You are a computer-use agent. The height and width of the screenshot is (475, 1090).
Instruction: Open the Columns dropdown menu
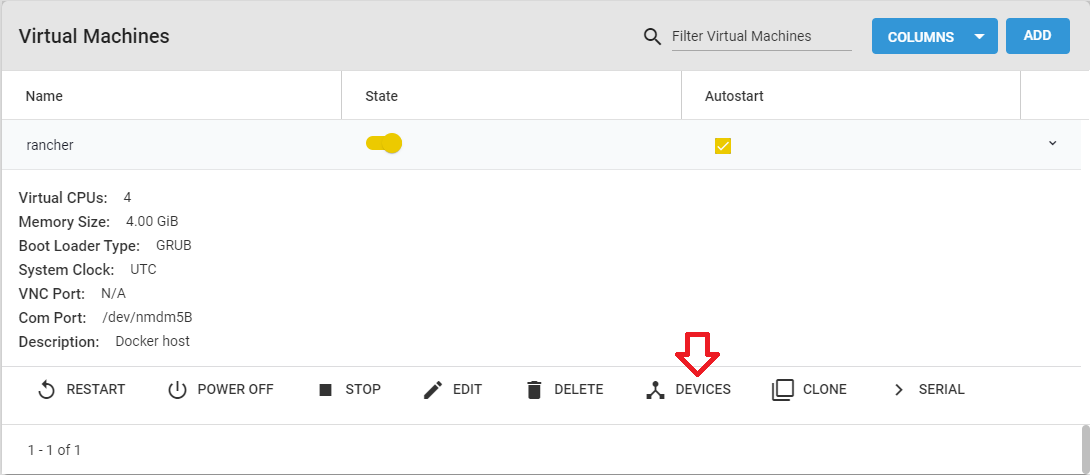click(920, 37)
